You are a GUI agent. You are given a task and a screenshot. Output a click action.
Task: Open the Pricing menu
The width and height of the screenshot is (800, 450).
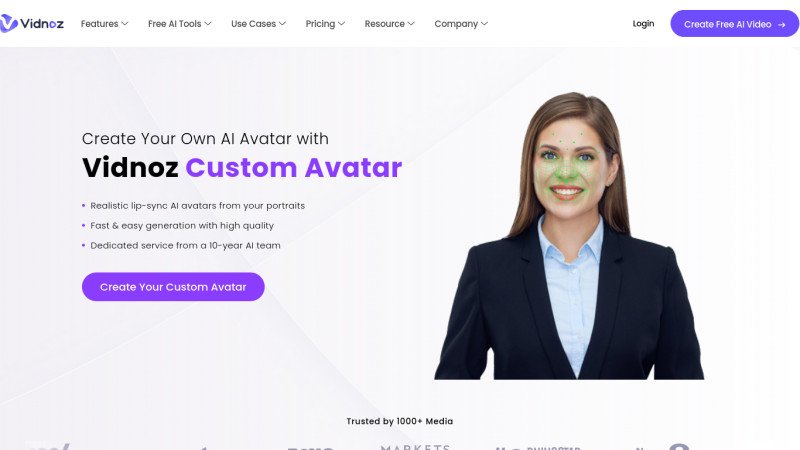click(x=325, y=23)
